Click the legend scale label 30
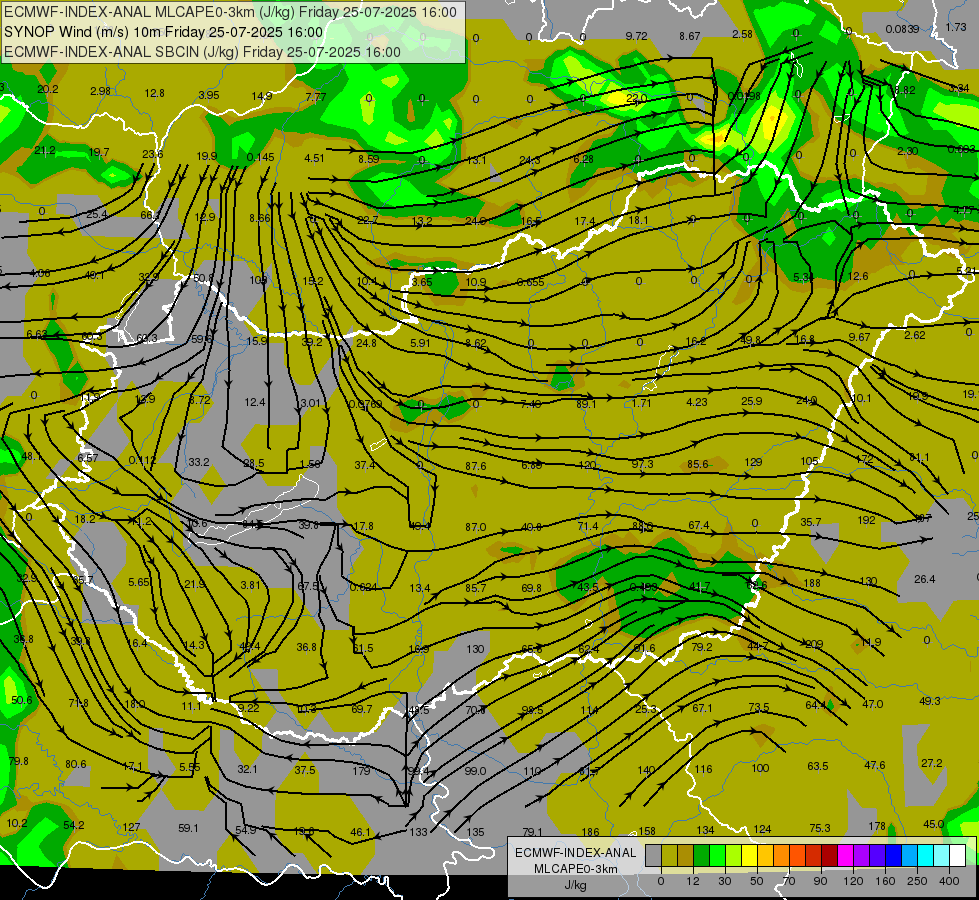This screenshot has height=900, width=979. click(x=725, y=881)
